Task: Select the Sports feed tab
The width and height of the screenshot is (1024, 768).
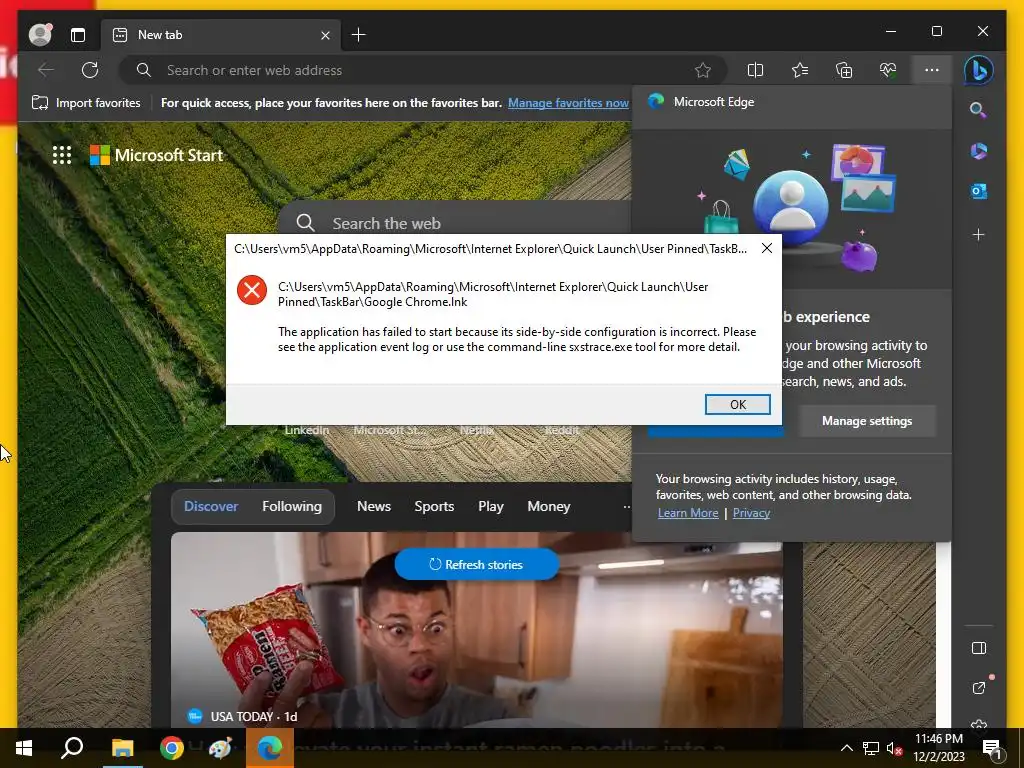Action: [x=434, y=506]
